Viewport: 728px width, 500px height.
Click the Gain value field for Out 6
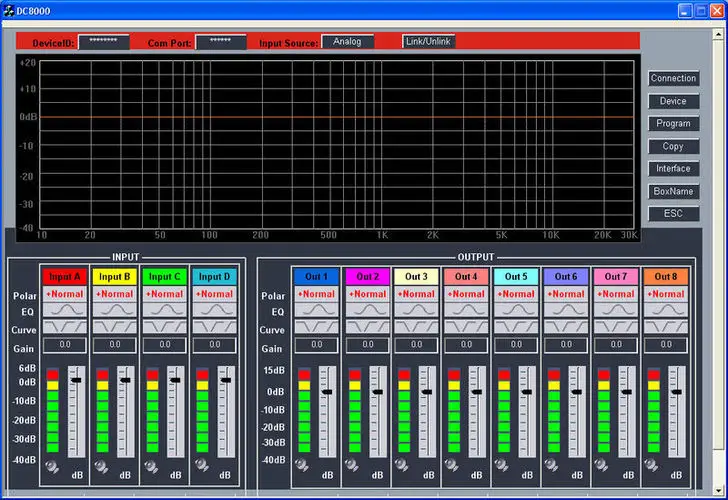(566, 345)
